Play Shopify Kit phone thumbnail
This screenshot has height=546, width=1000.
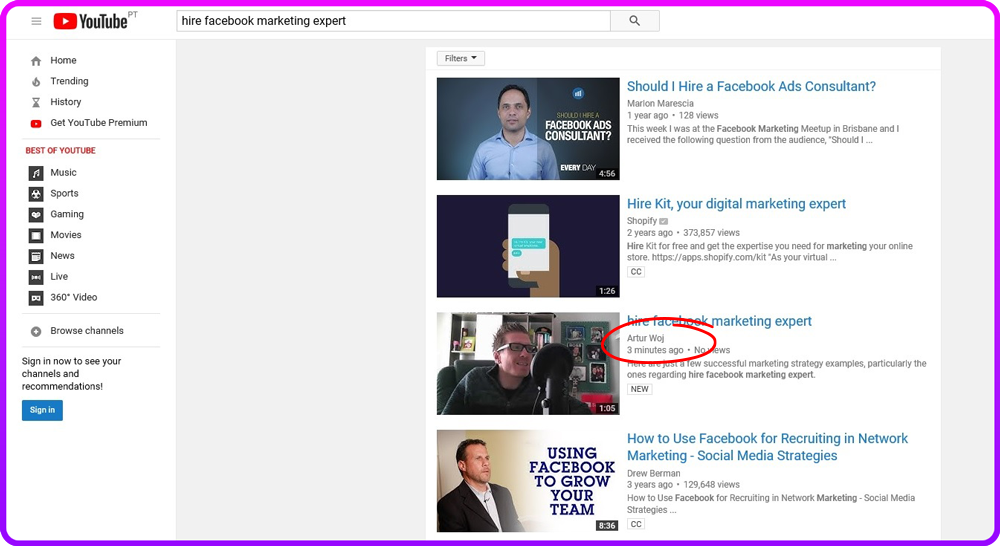click(528, 246)
